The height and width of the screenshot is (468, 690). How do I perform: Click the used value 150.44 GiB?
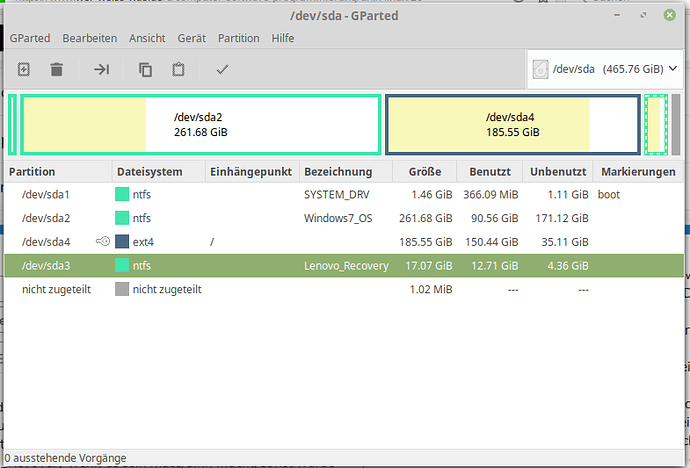492,242
